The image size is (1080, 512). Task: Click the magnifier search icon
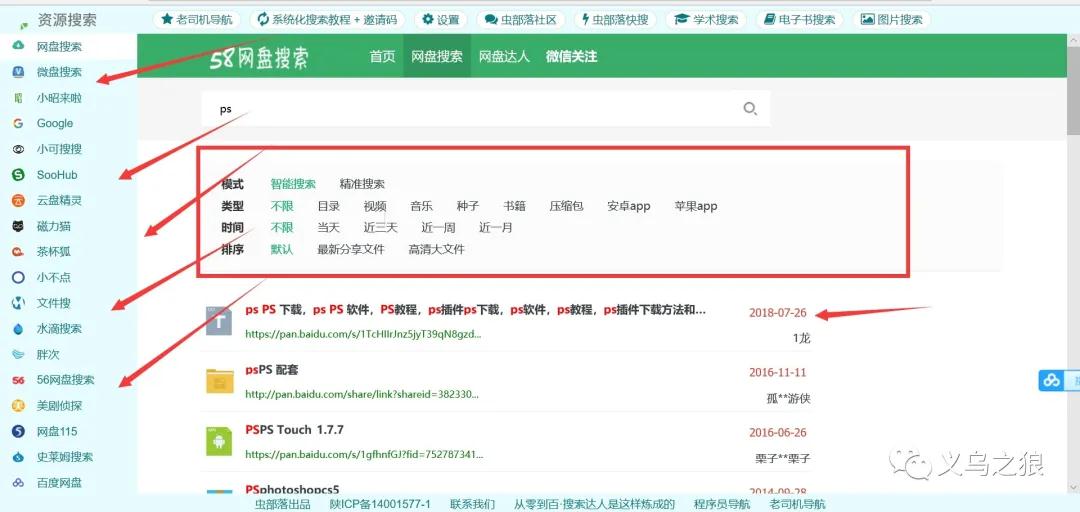[x=750, y=109]
